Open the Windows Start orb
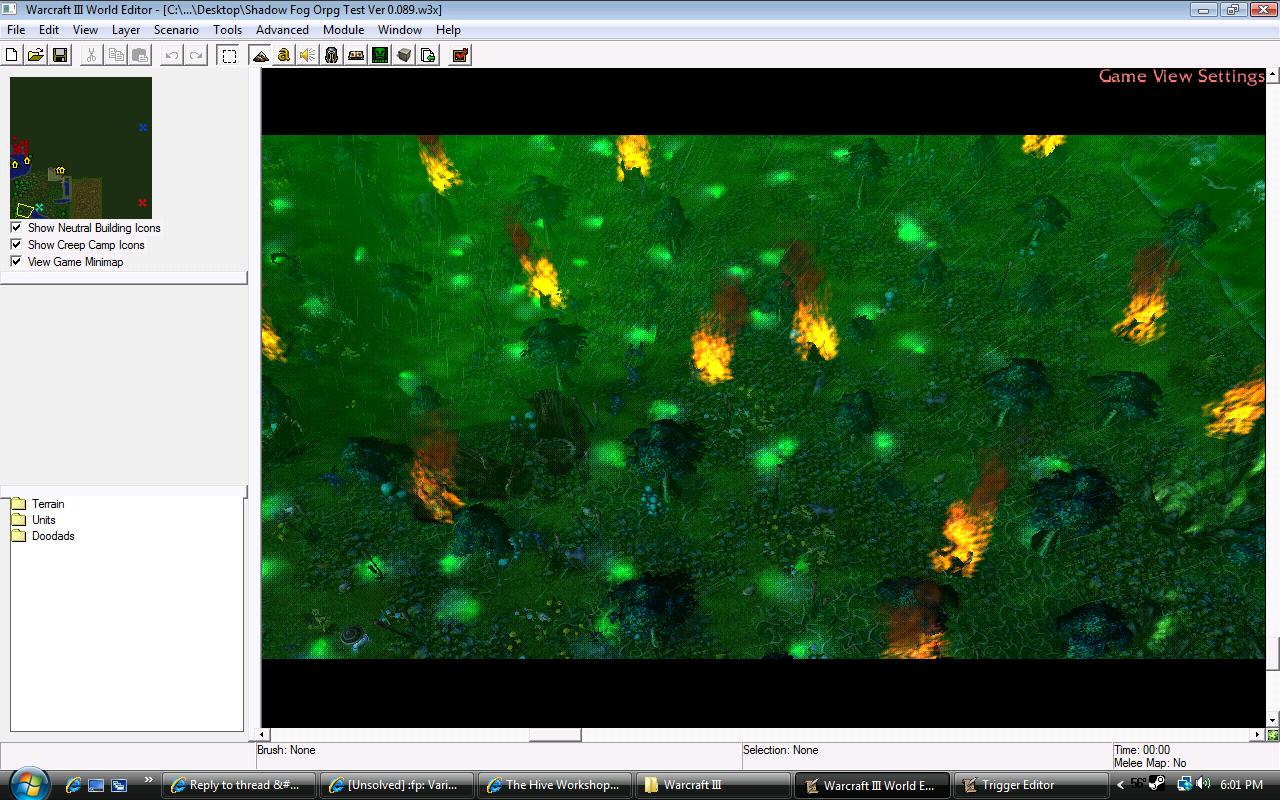Screen dimensions: 1280x800 [x=28, y=784]
